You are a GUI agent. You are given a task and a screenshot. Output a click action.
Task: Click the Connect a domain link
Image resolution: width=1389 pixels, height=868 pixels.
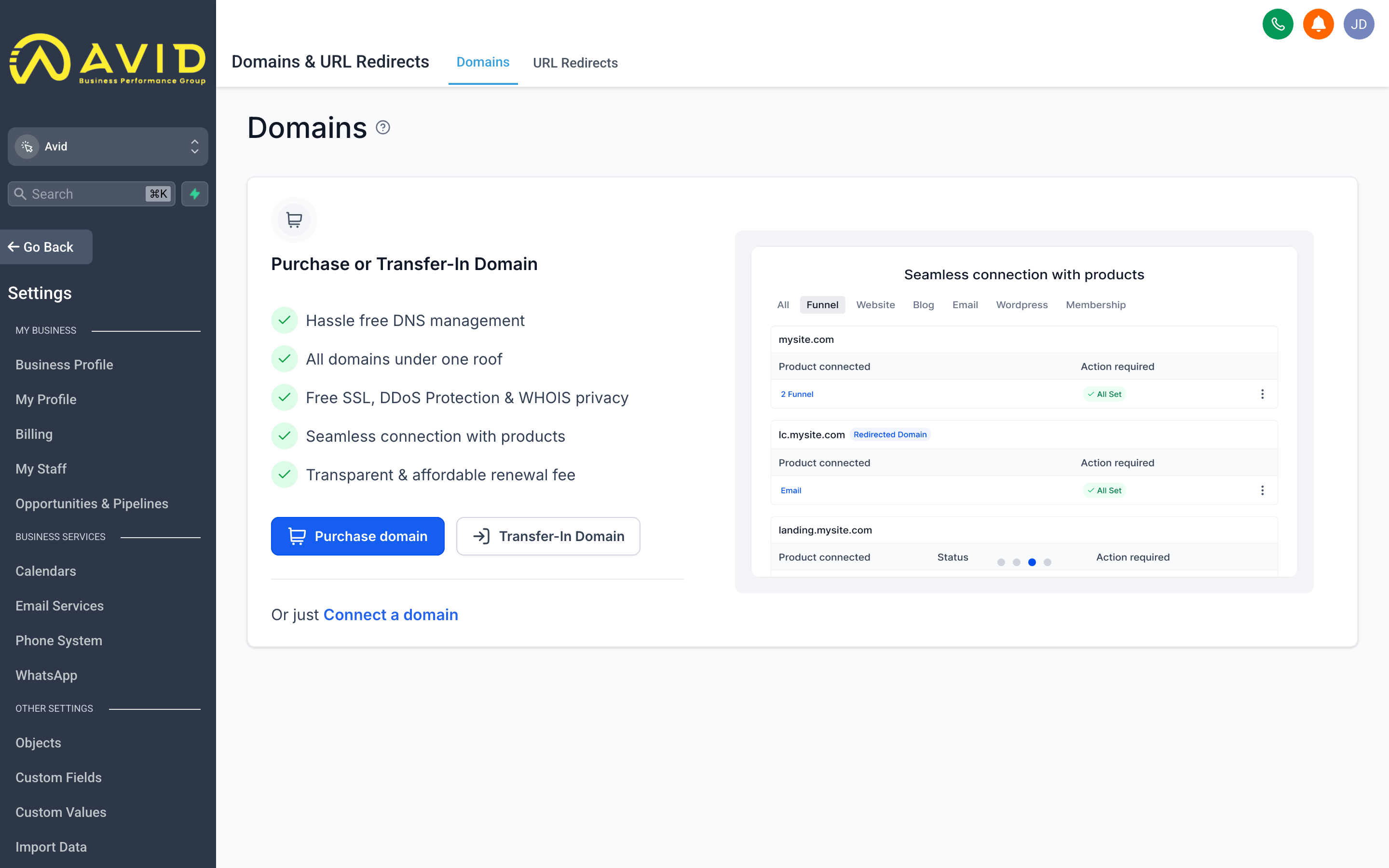[390, 615]
